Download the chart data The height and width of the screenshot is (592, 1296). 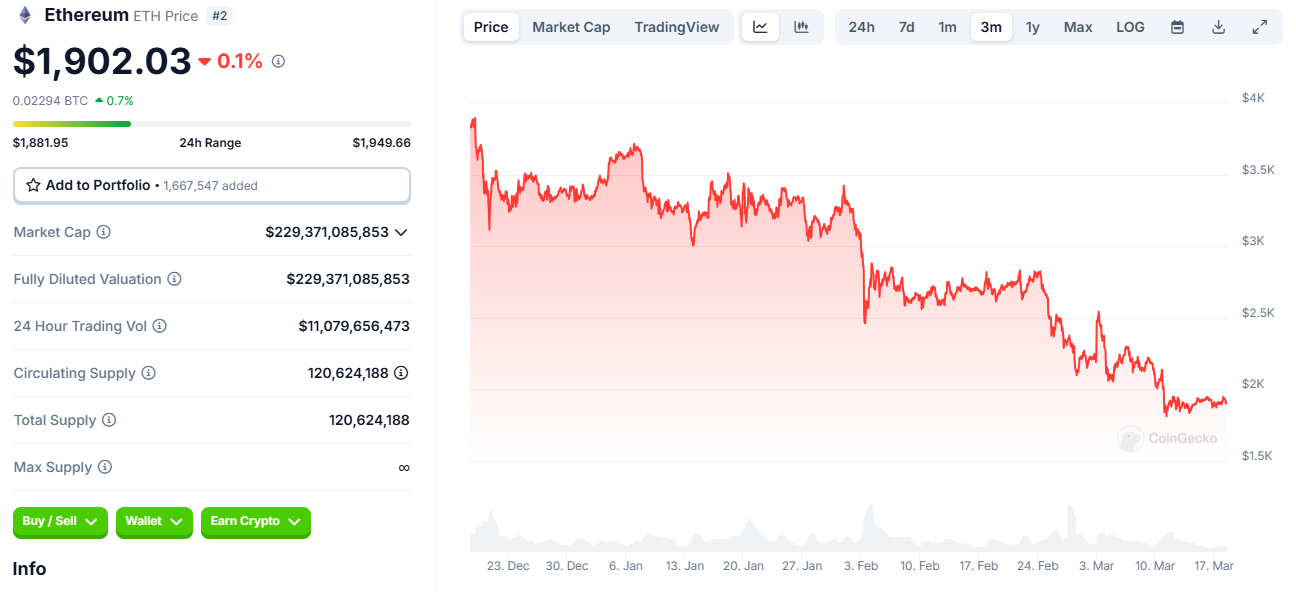tap(1218, 27)
